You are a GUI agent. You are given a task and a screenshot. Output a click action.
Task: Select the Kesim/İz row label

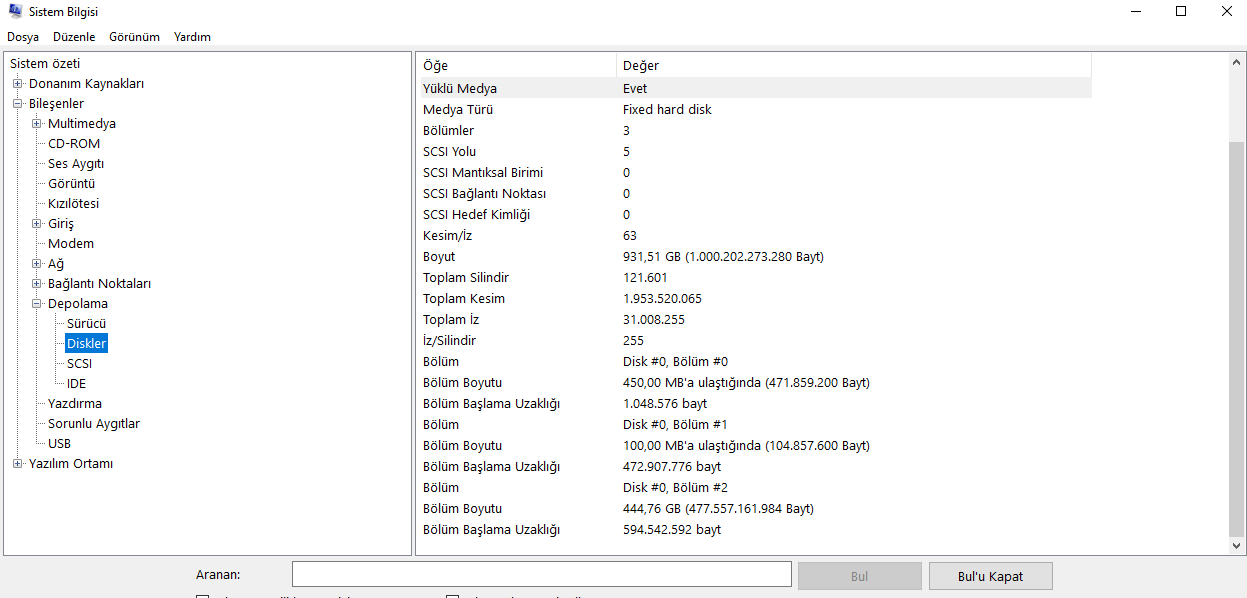coord(446,236)
